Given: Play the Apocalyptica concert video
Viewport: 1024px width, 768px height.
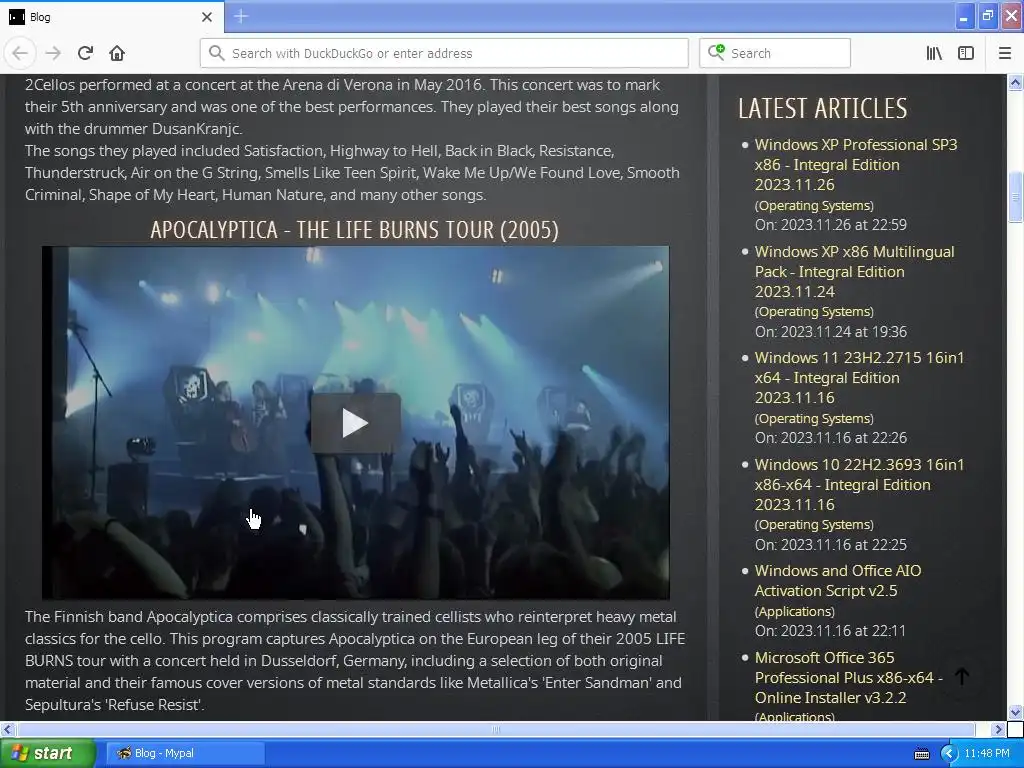Looking at the screenshot, I should (355, 423).
